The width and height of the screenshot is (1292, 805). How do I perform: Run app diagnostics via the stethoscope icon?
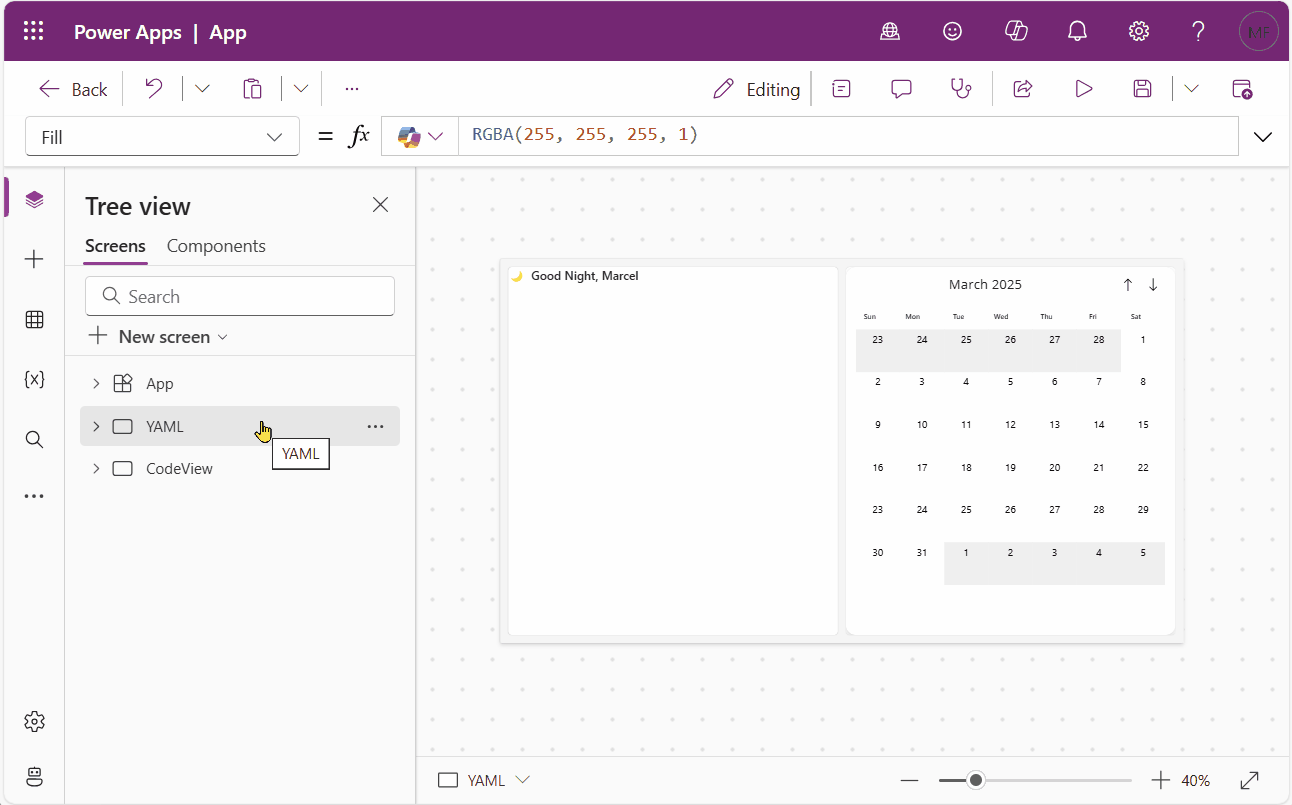(x=961, y=88)
